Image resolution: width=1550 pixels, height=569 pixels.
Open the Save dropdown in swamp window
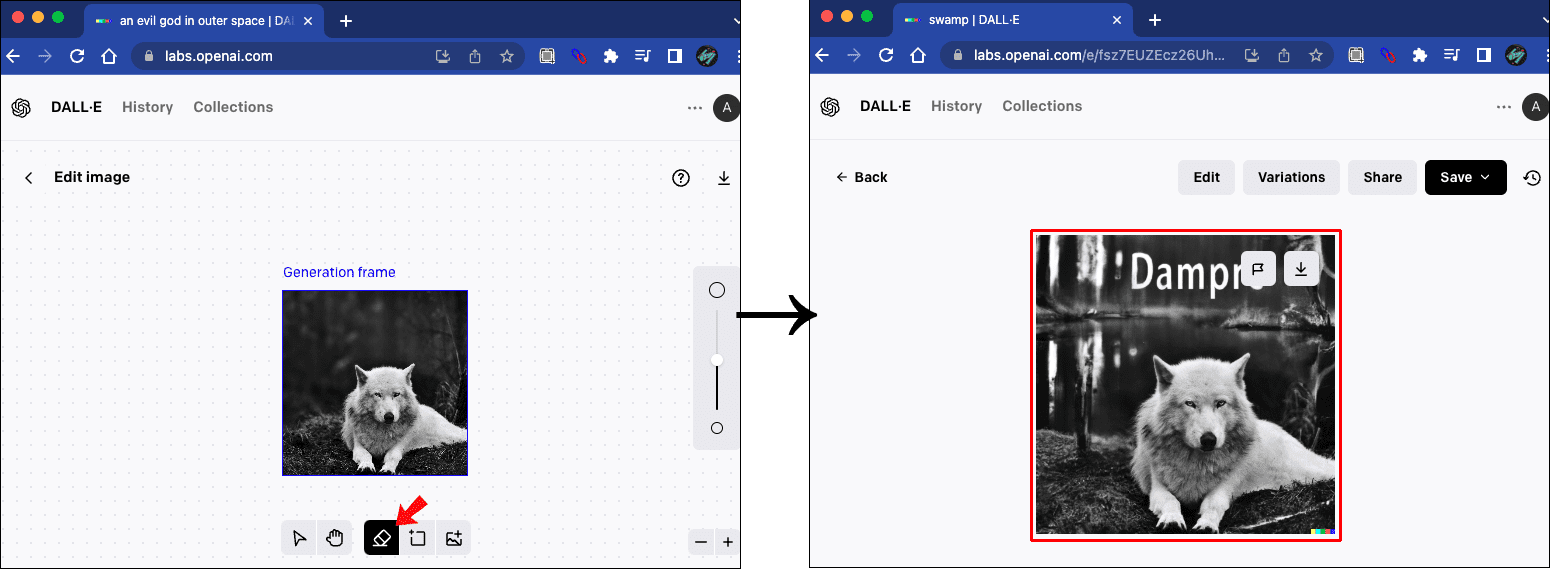click(1465, 177)
